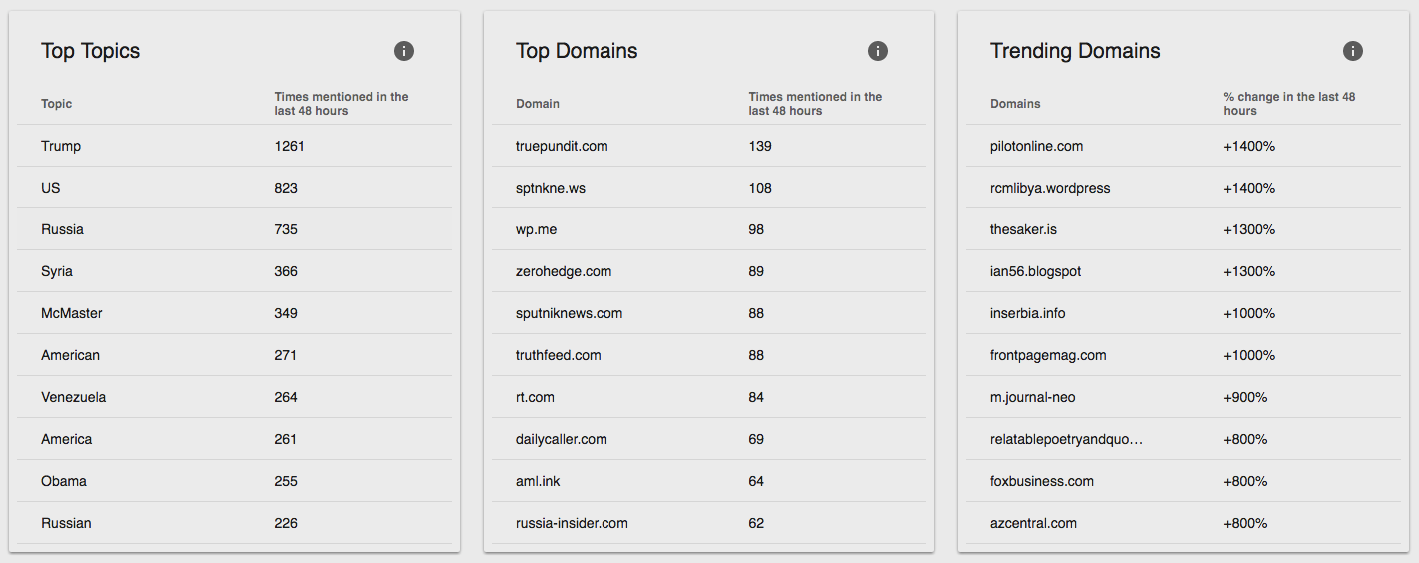The height and width of the screenshot is (563, 1419).
Task: Select pilotonline.com trending domain
Action: click(x=1037, y=146)
